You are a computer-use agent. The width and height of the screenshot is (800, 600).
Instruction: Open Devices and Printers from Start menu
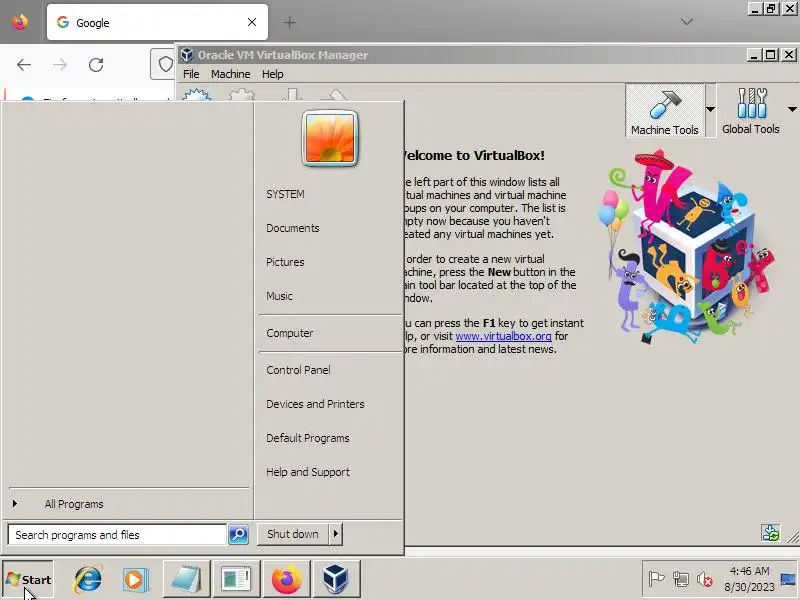click(x=315, y=404)
